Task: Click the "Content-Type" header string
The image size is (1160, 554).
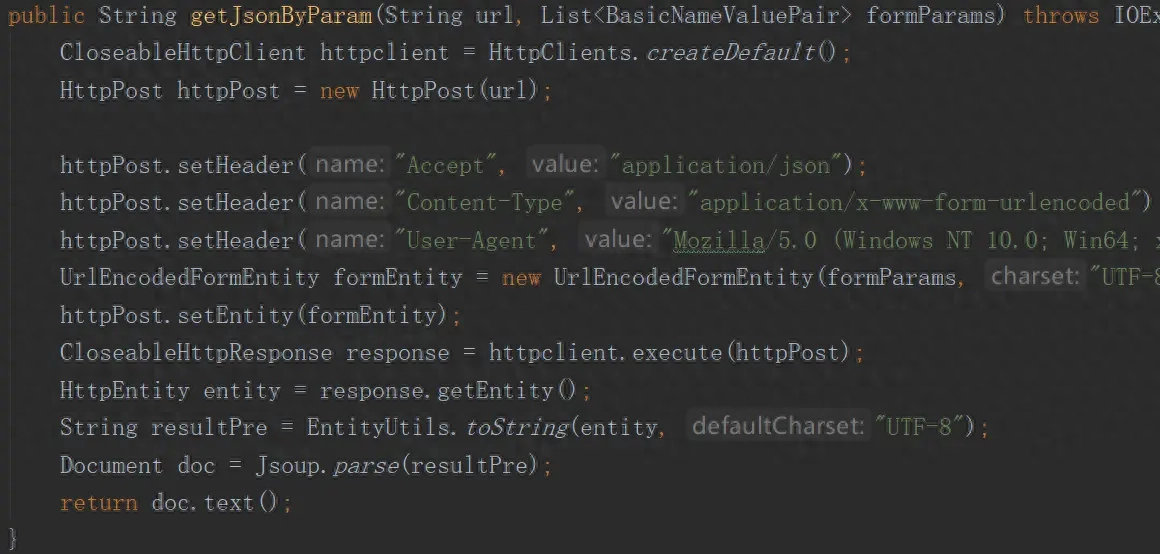Action: click(485, 203)
